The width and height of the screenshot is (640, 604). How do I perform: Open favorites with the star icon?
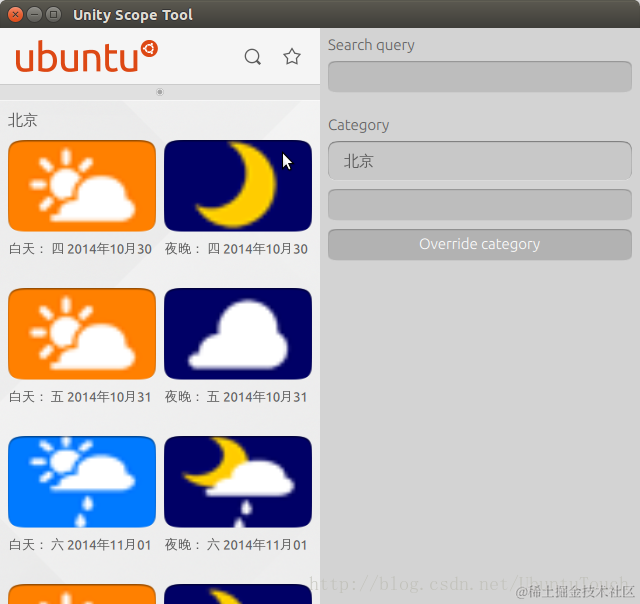(x=292, y=56)
